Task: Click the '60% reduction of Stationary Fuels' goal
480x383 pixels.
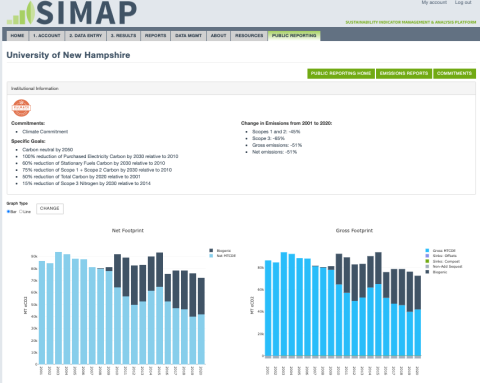Action: pos(94,163)
